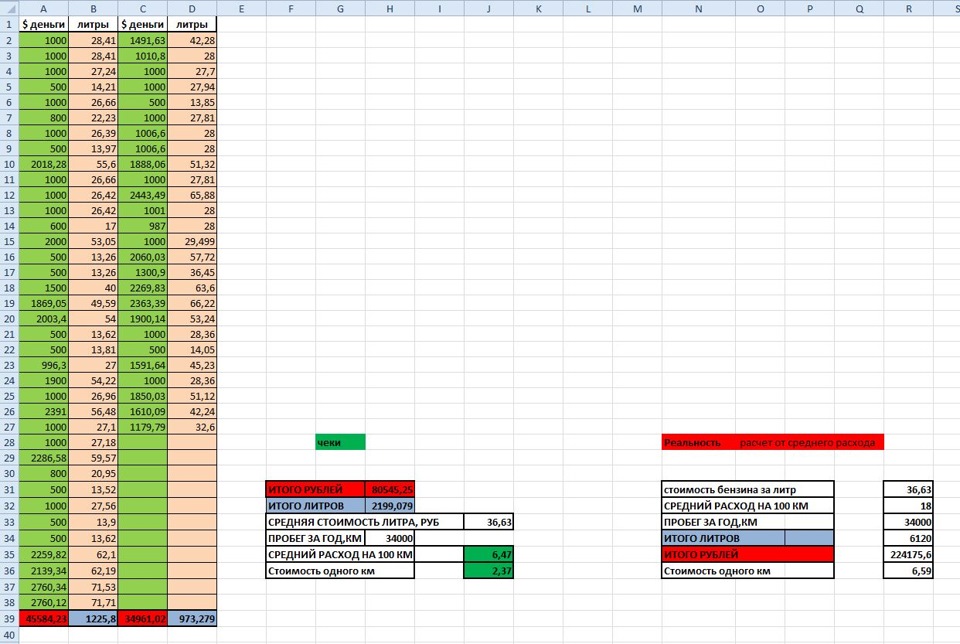Select column D header
The height and width of the screenshot is (644, 960).
coord(192,9)
